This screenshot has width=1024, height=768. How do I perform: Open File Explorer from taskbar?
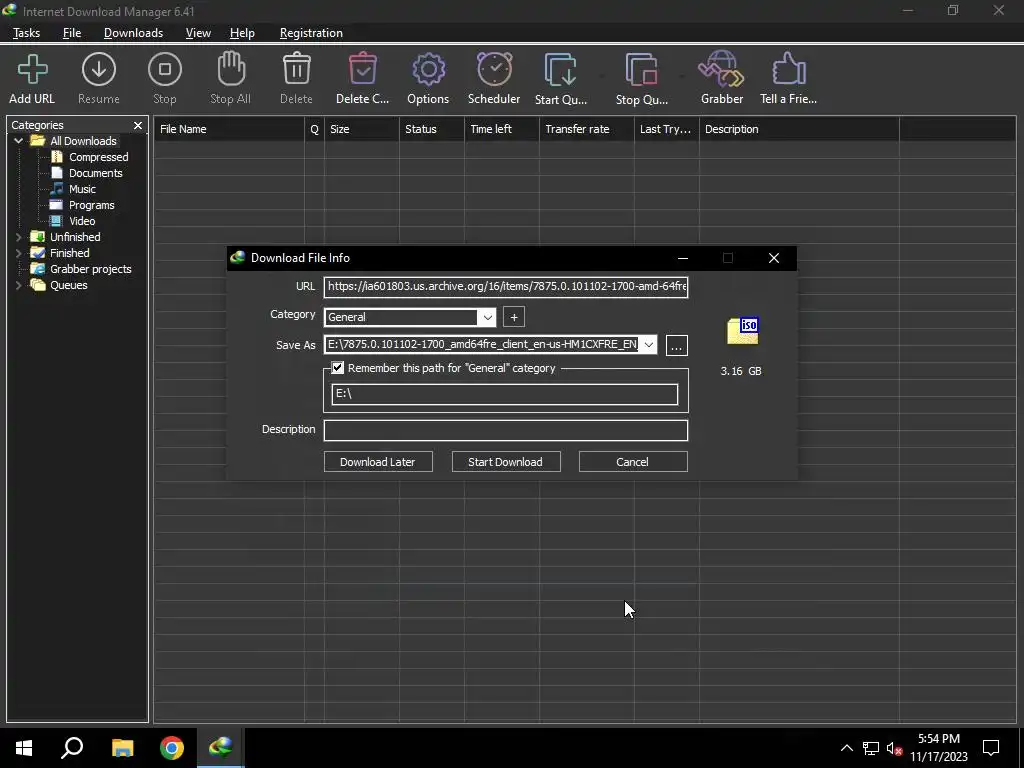pos(122,748)
